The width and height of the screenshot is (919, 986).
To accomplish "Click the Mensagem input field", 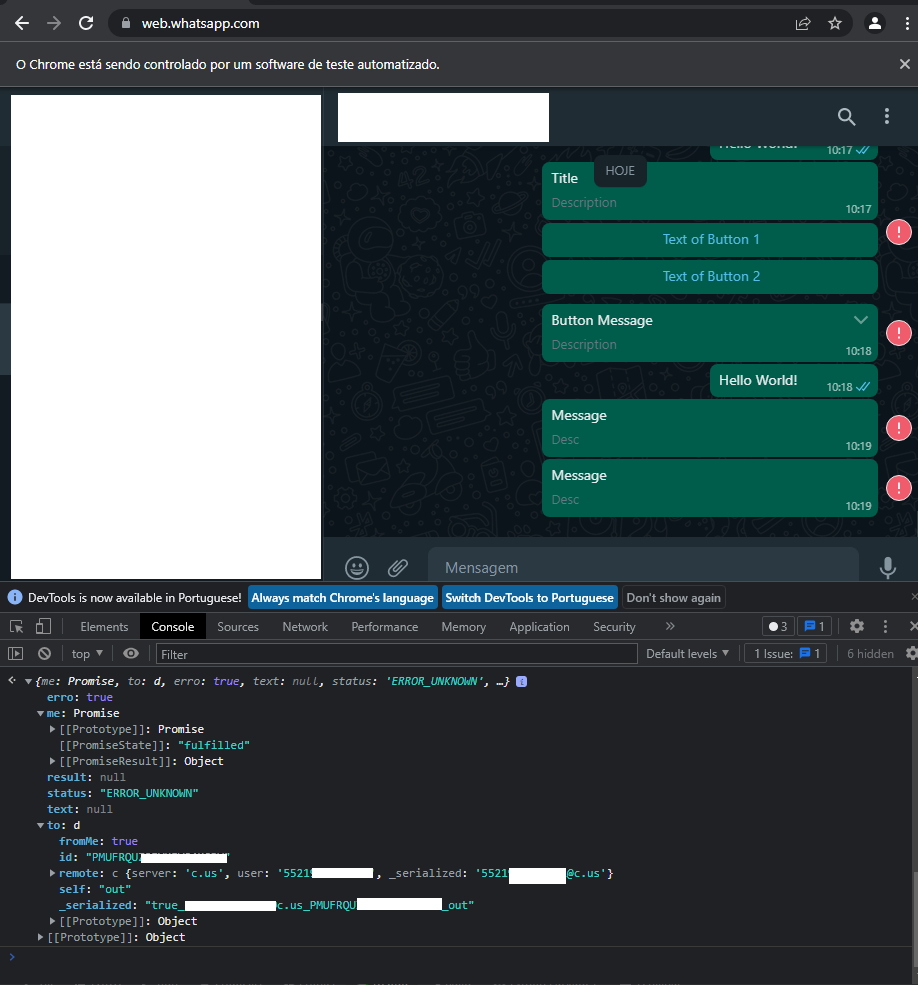I will tap(643, 568).
